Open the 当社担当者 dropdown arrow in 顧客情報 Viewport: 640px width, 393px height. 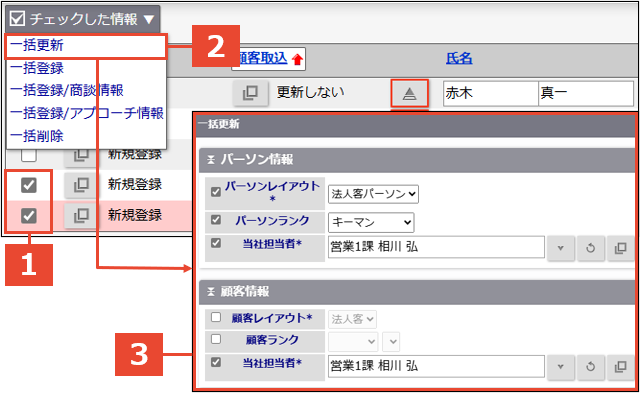[560, 367]
